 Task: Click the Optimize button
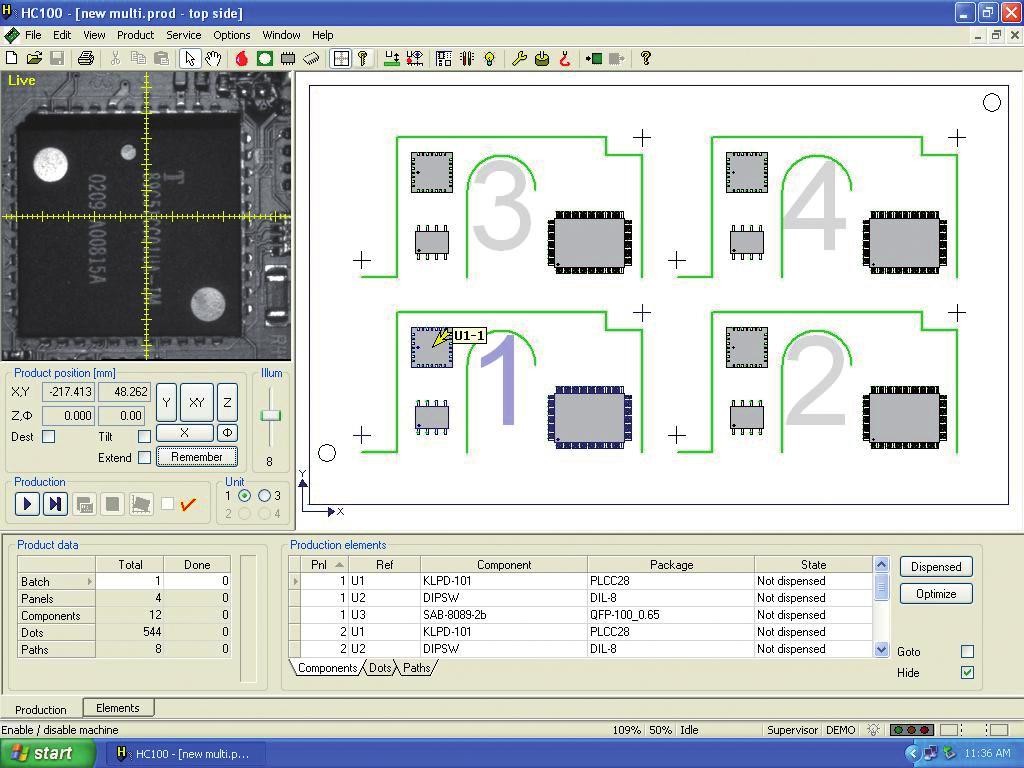[935, 594]
